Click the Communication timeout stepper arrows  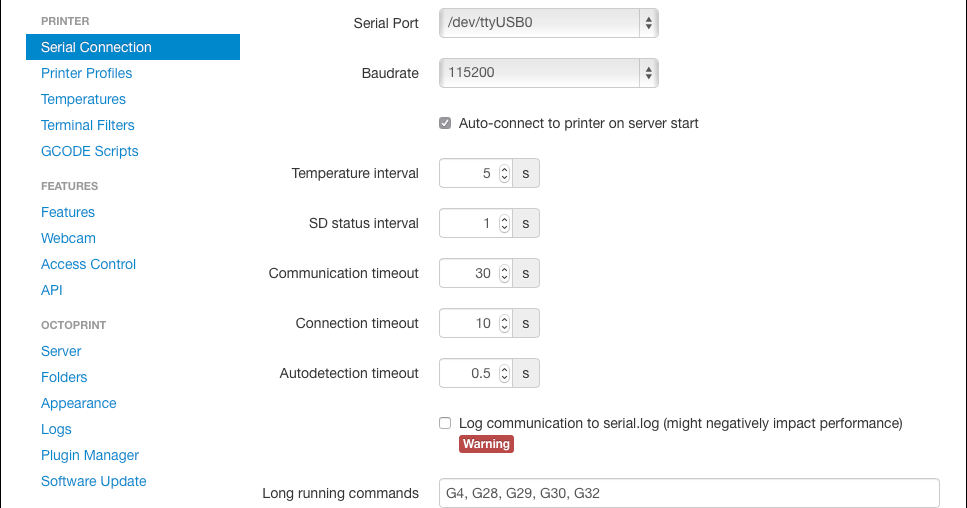pos(504,273)
